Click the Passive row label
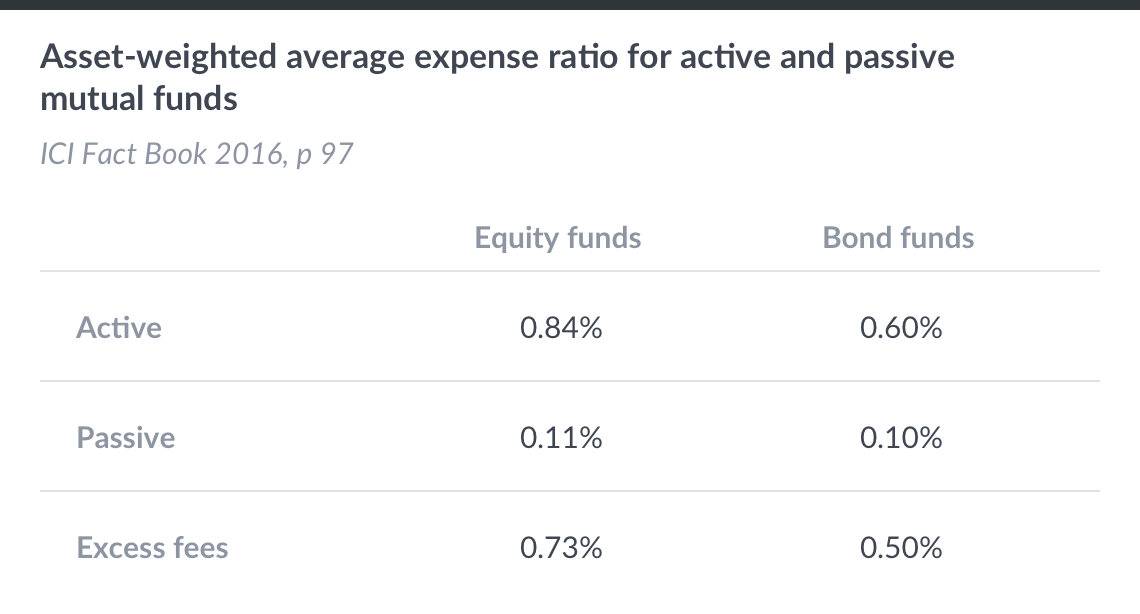1140x614 pixels. point(126,438)
